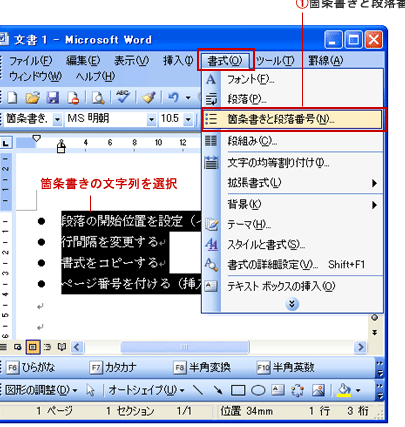
Task: Expand the 拡張書式(L) submenu
Action: point(292,183)
